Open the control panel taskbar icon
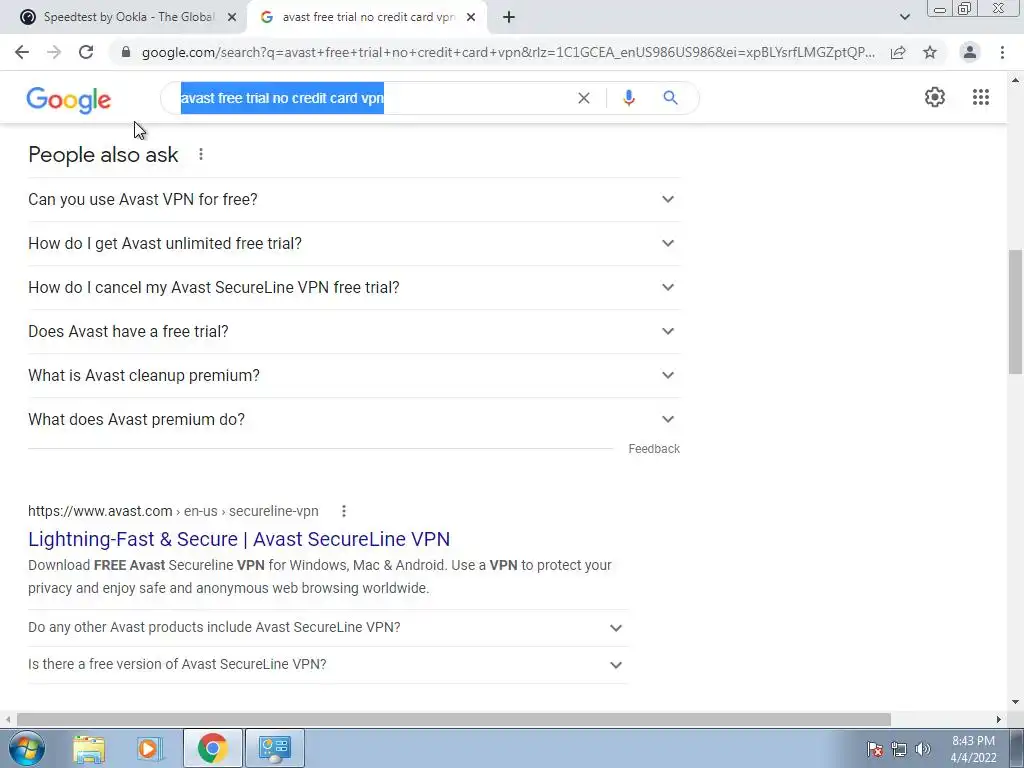The height and width of the screenshot is (768, 1024). point(275,748)
